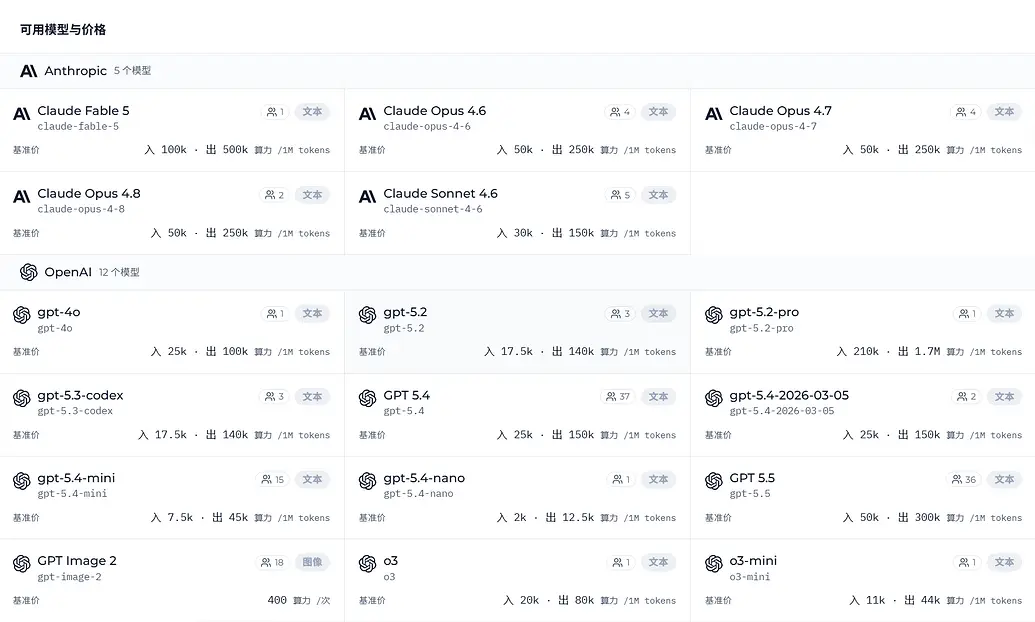Open the gpt-5.4-nano model title

pyautogui.click(x=424, y=478)
